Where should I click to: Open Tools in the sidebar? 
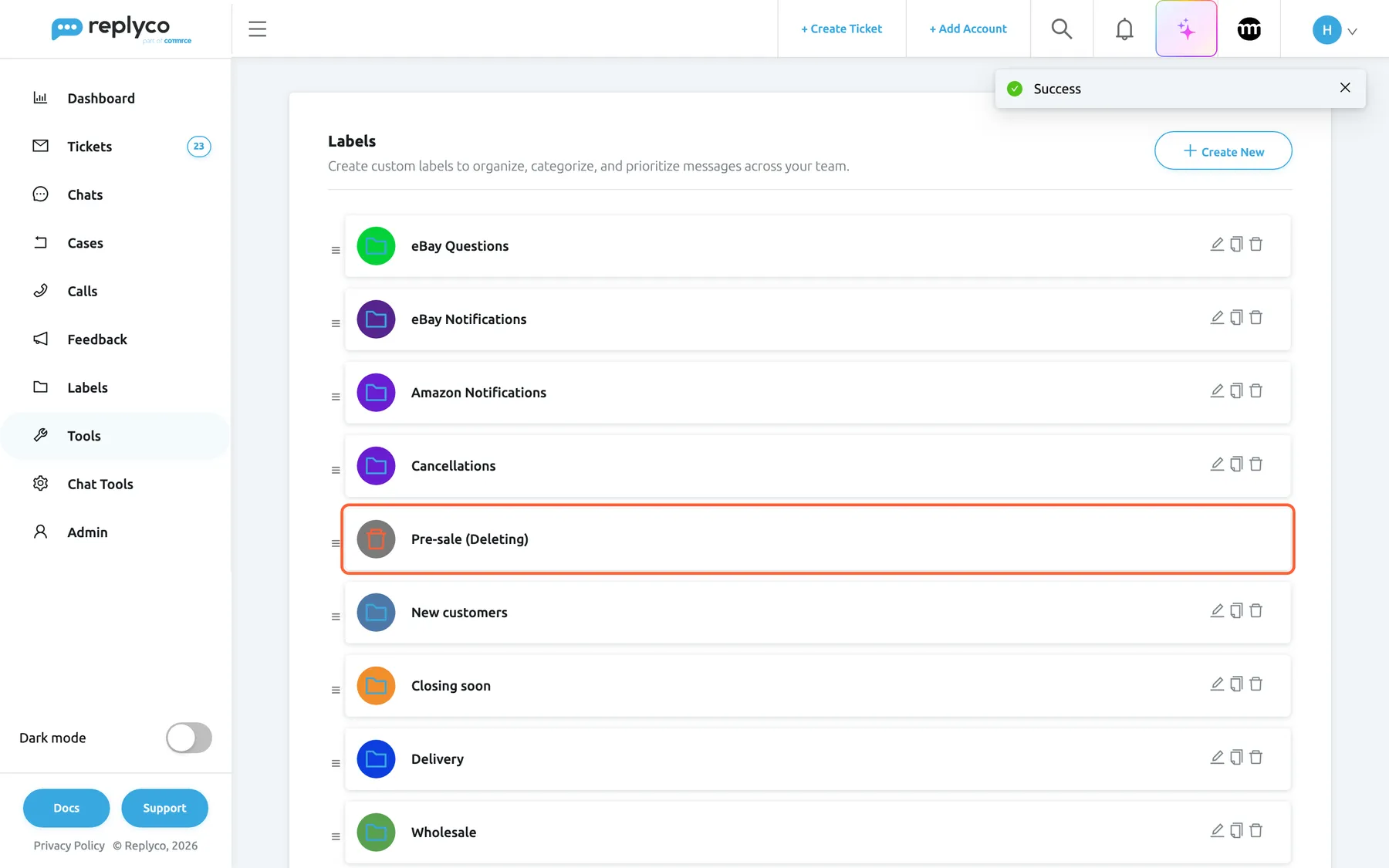(x=116, y=436)
